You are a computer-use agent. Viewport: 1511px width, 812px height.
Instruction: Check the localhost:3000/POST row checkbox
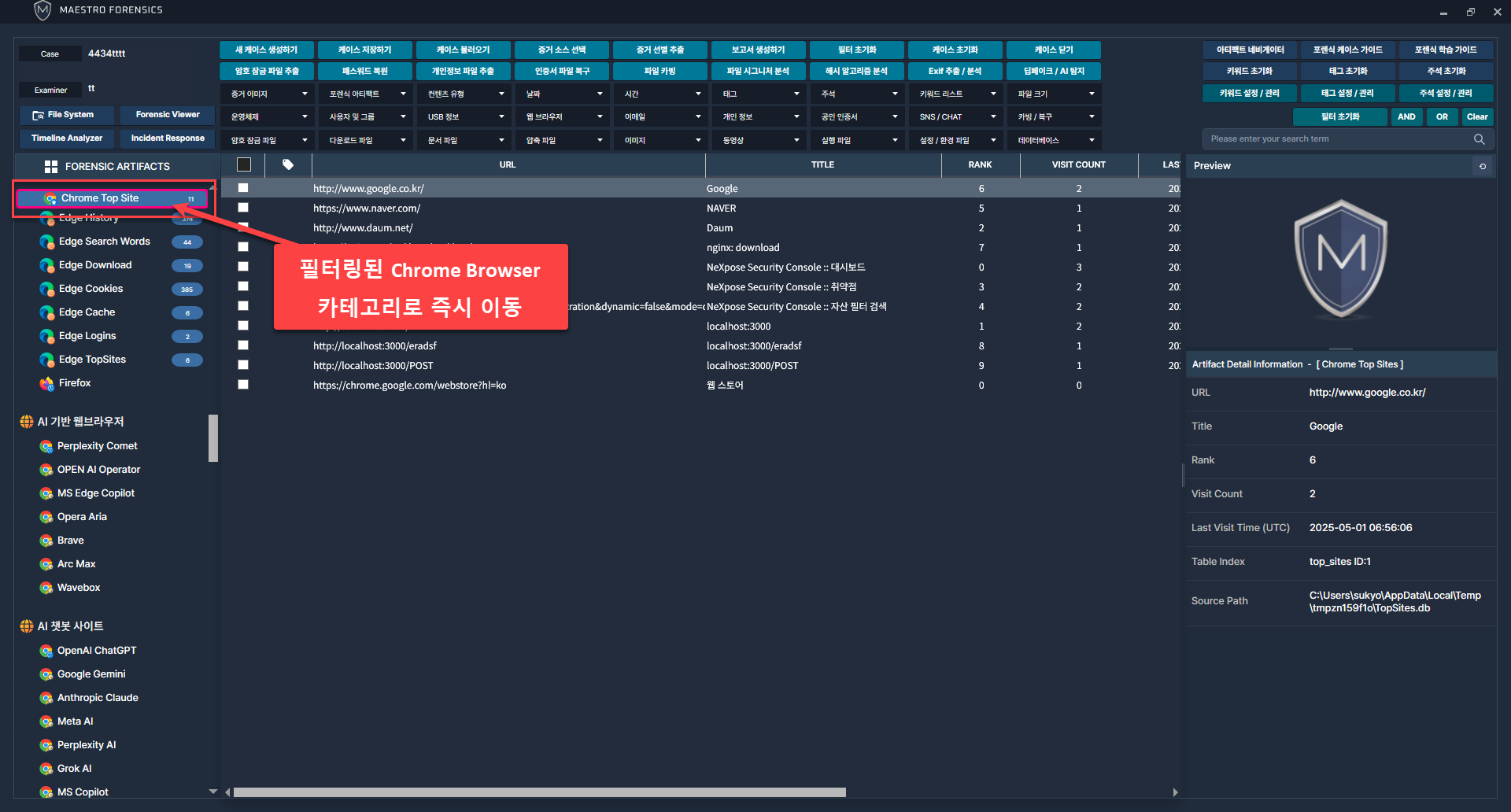243,365
